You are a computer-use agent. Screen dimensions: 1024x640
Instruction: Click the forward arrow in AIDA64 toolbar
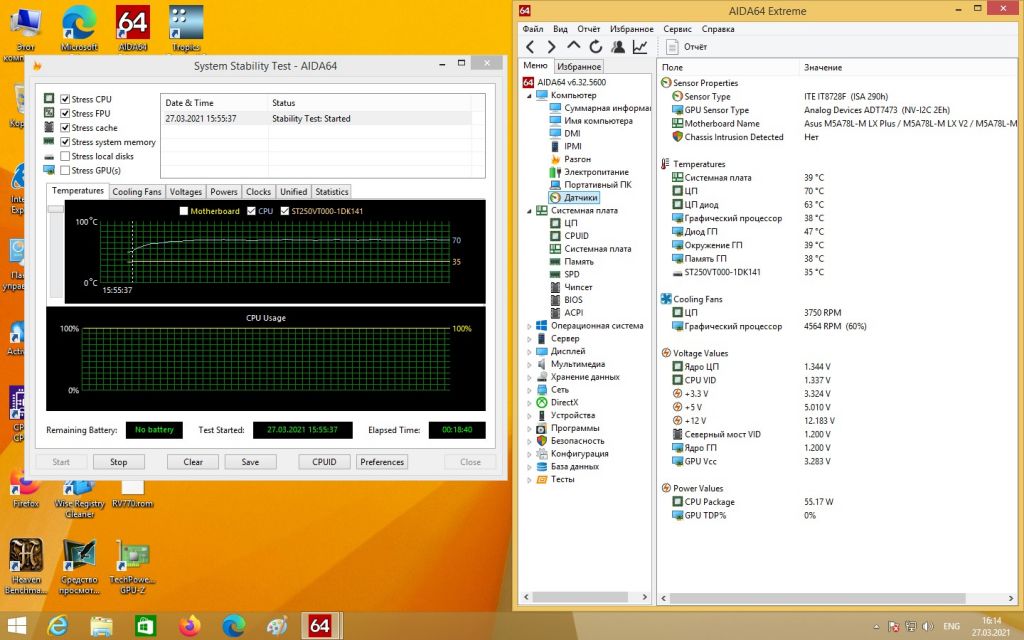click(x=552, y=46)
